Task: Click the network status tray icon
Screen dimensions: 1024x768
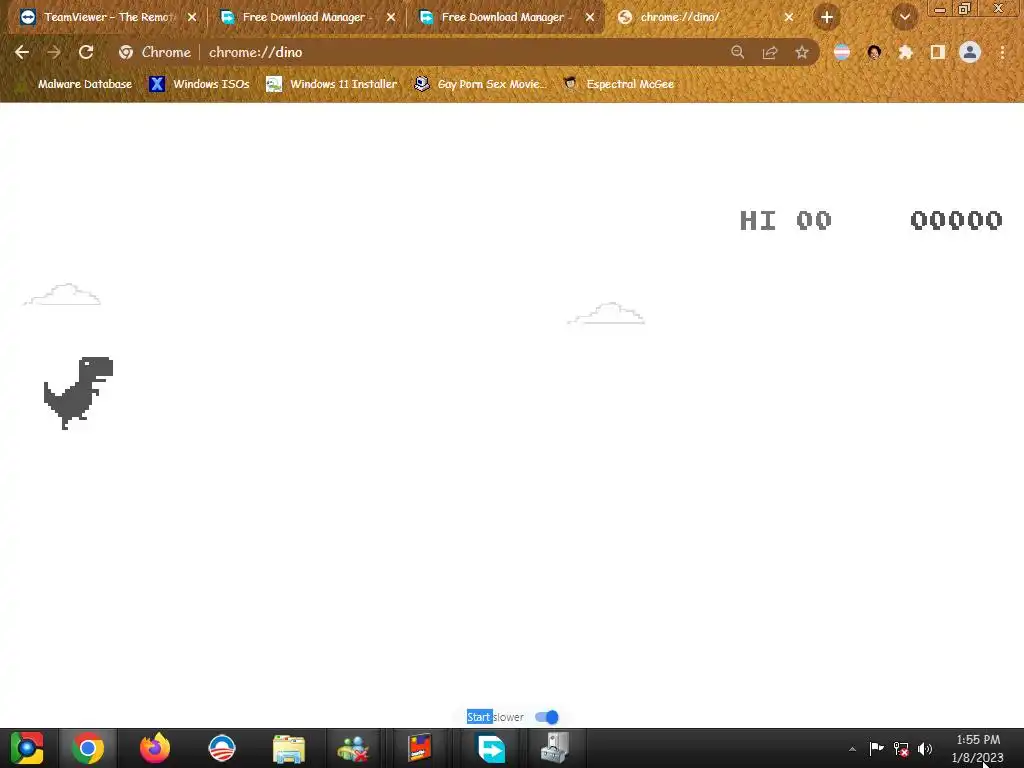Action: tap(901, 748)
